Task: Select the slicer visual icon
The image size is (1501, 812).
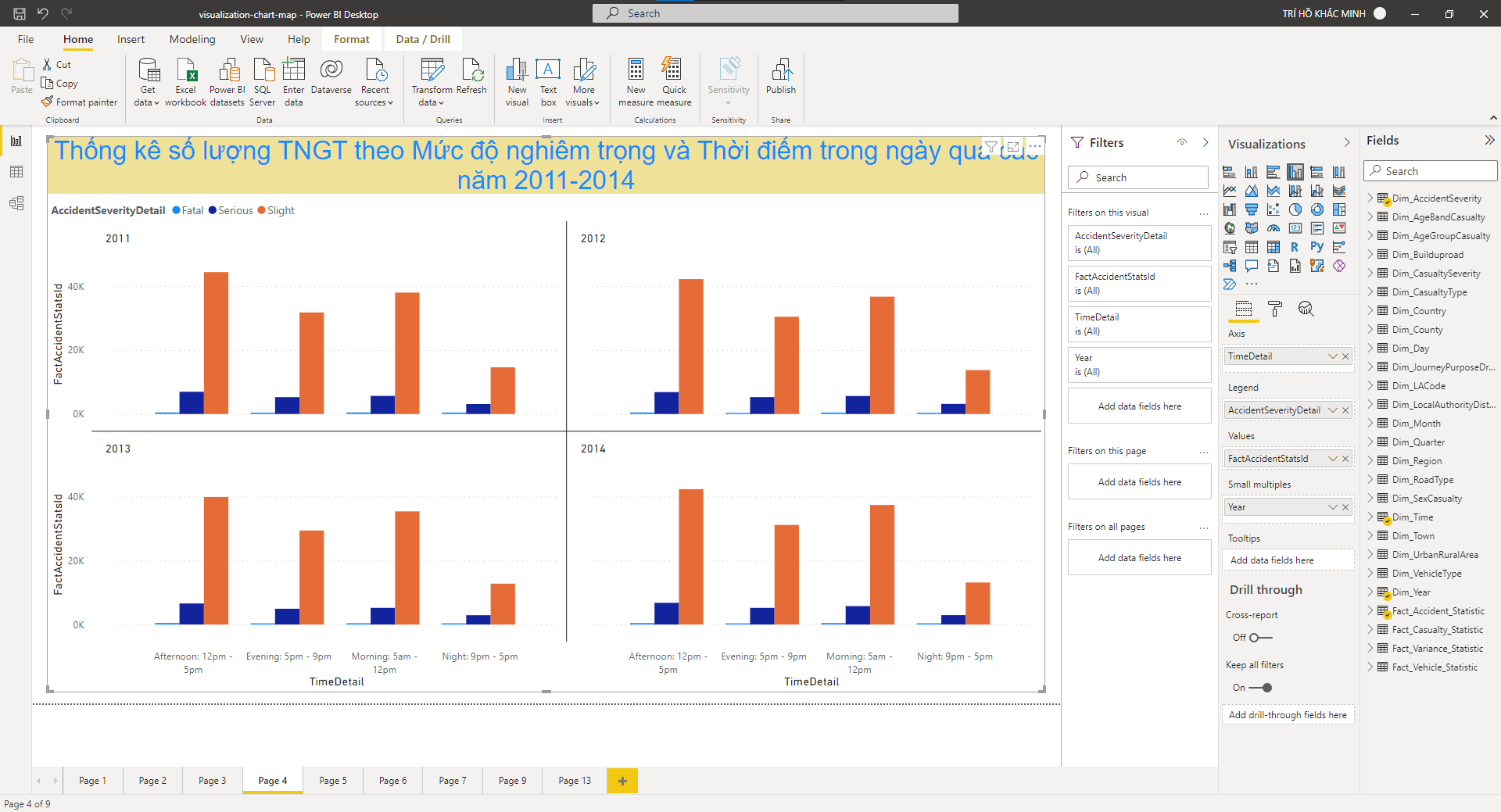Action: (1230, 247)
